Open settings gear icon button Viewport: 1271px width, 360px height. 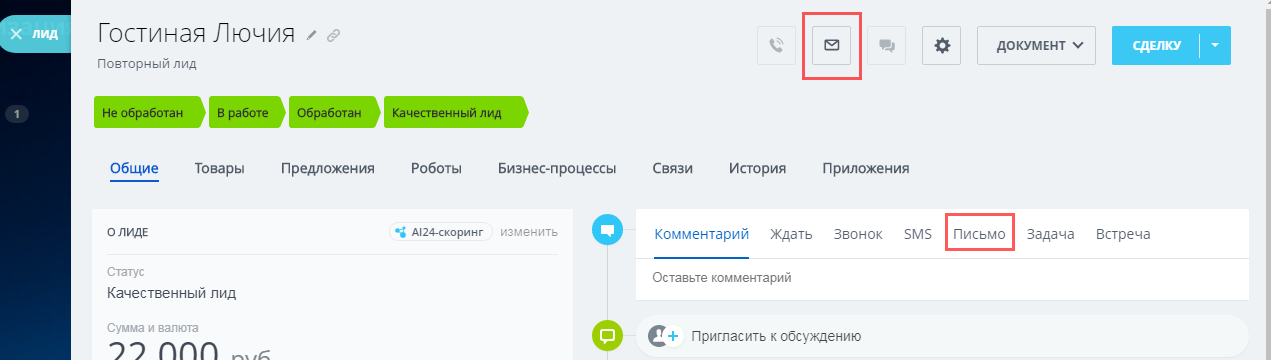click(941, 45)
